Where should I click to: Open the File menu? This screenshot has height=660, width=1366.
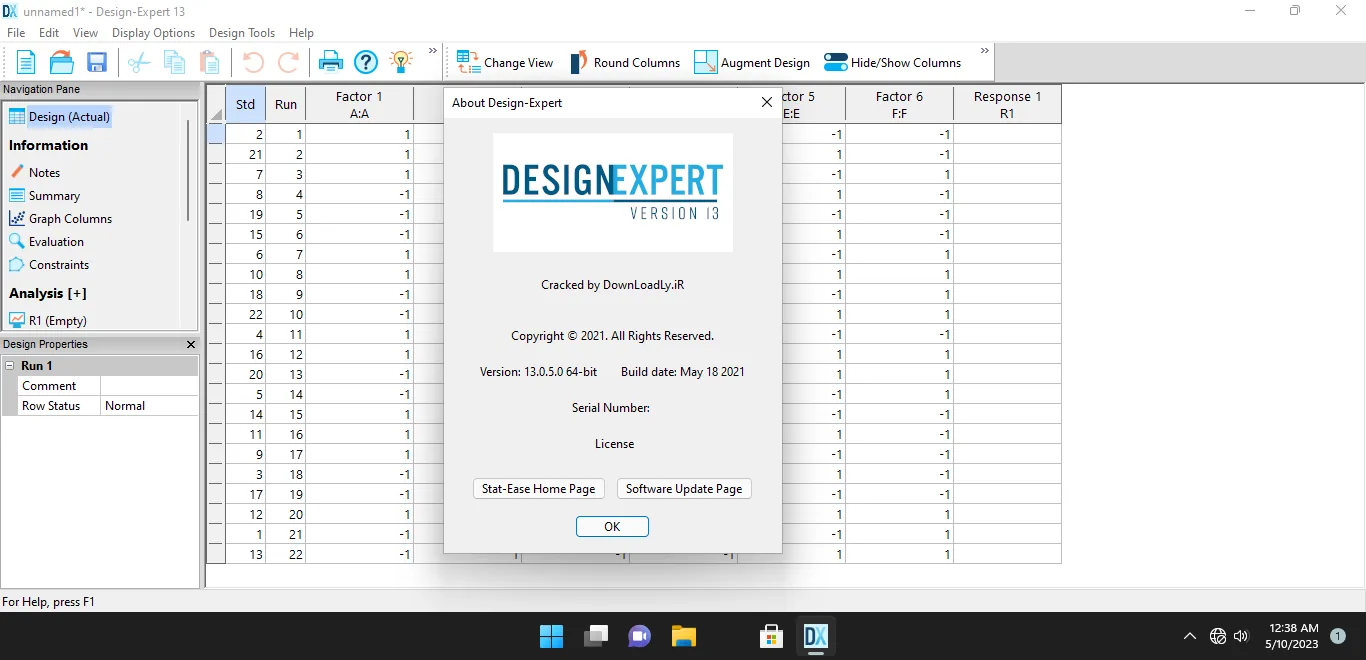[x=16, y=33]
